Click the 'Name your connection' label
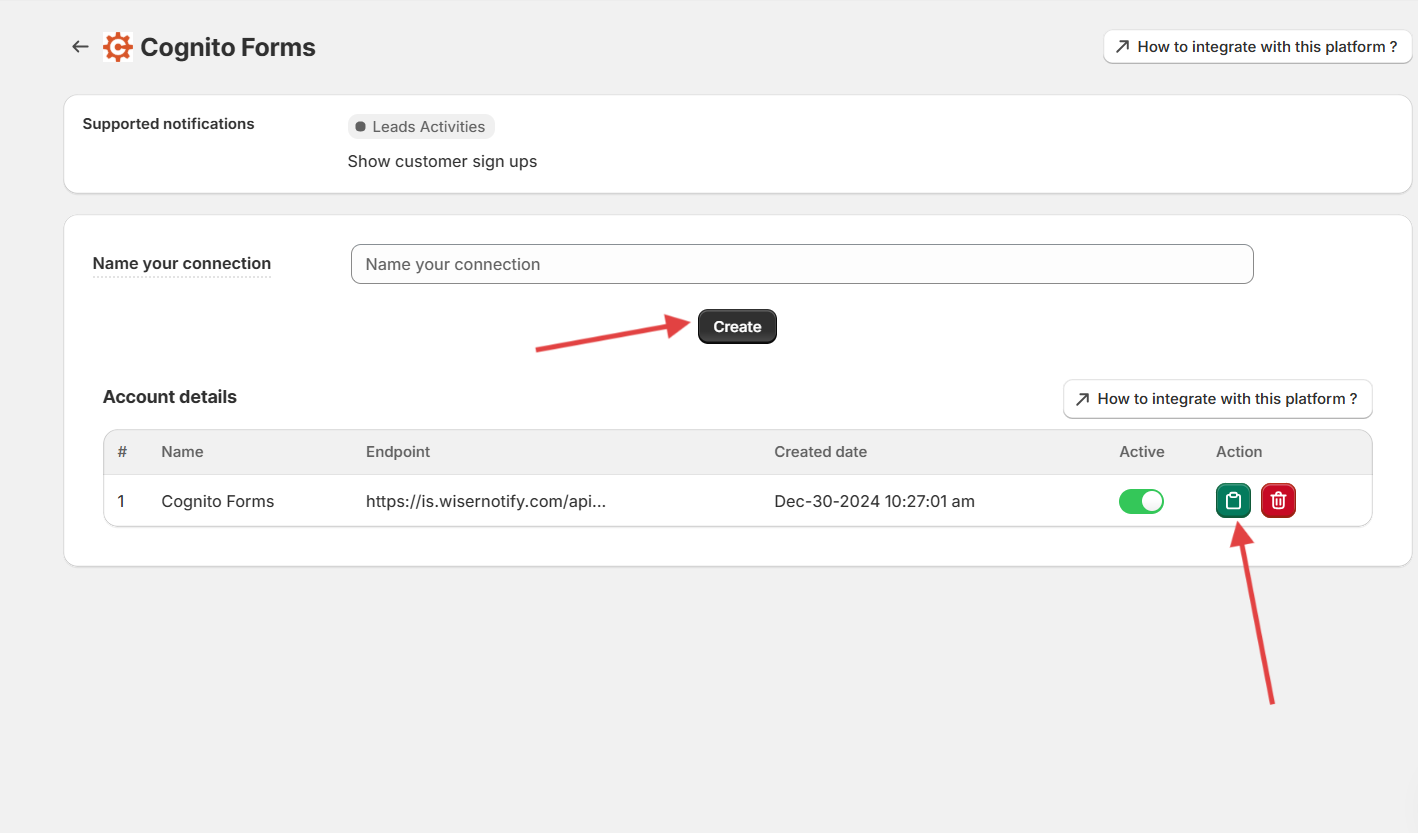The height and width of the screenshot is (833, 1418). [x=182, y=264]
